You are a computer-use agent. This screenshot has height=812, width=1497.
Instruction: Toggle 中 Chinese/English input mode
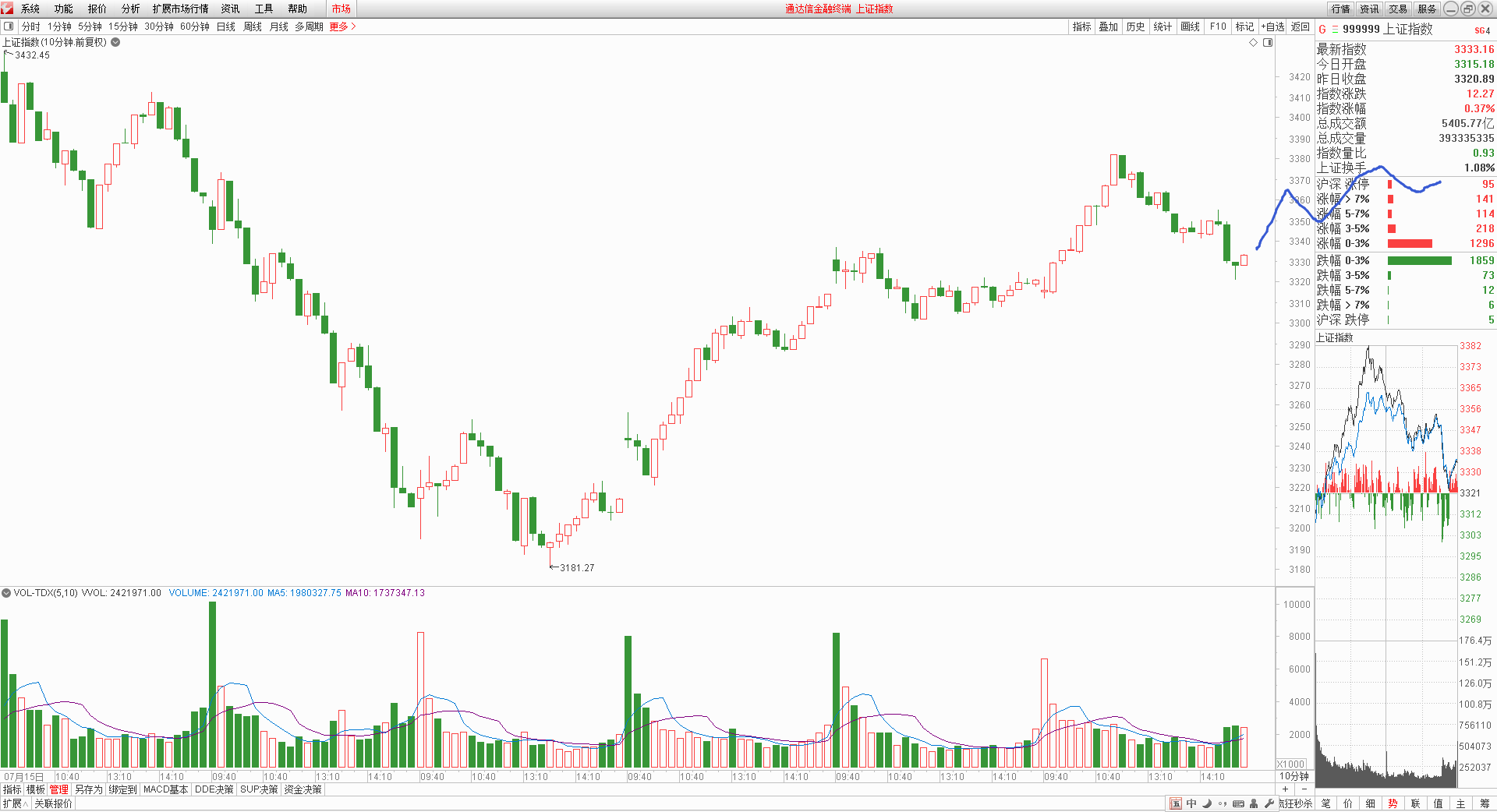[1191, 803]
